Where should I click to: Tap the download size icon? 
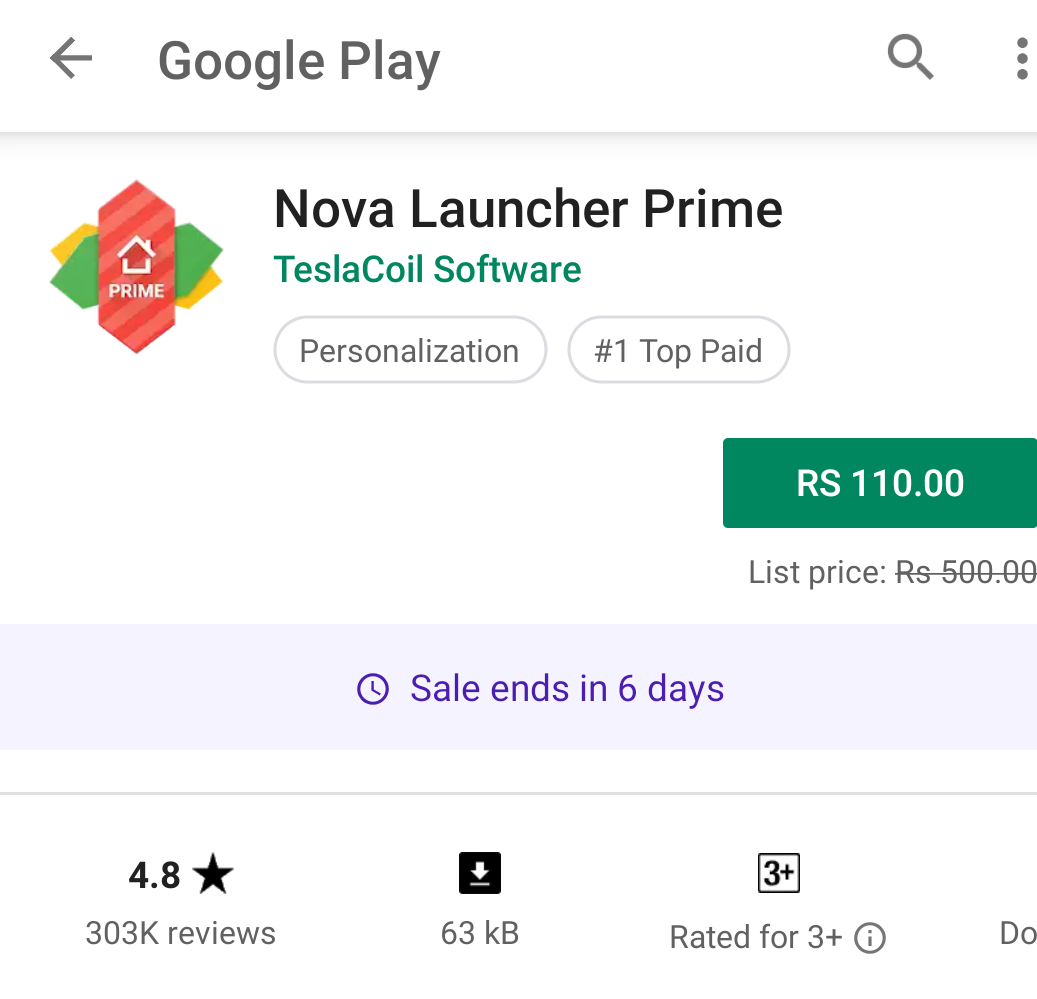pyautogui.click(x=480, y=873)
